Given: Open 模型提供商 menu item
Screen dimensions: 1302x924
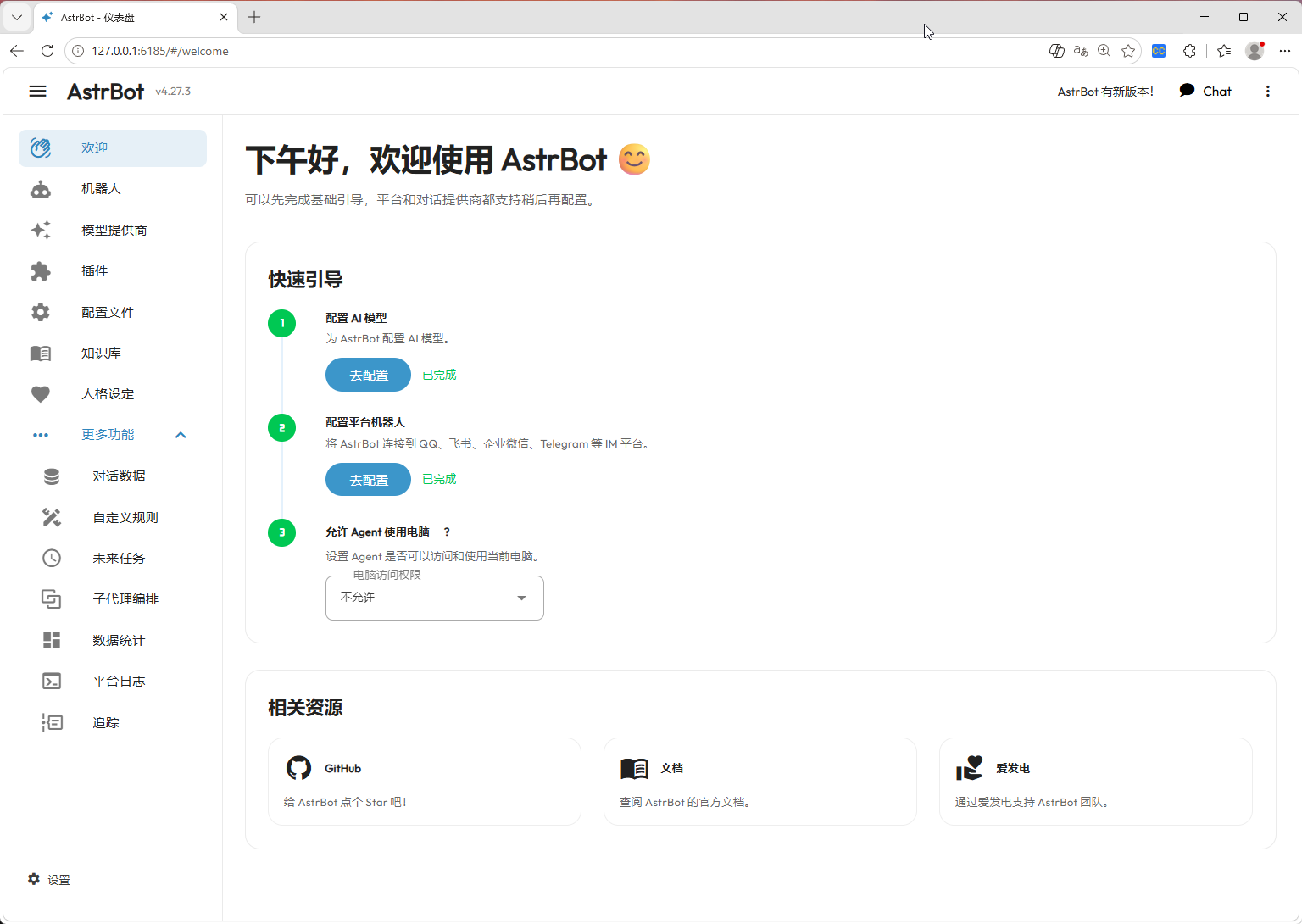Looking at the screenshot, I should pos(113,230).
